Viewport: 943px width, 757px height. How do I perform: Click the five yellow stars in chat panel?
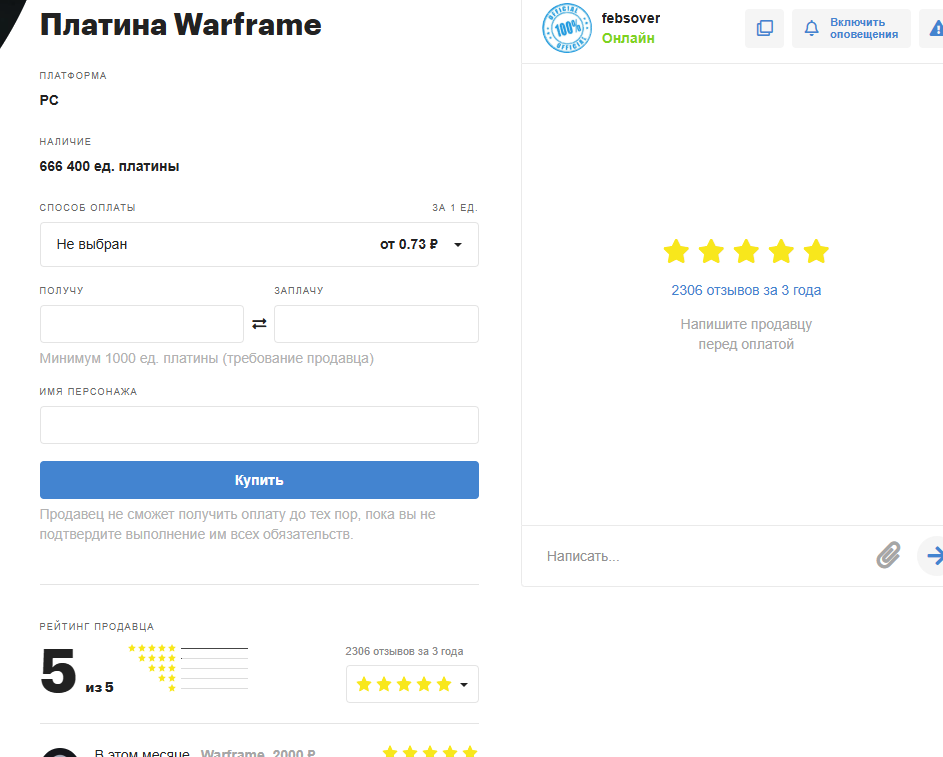pos(746,251)
